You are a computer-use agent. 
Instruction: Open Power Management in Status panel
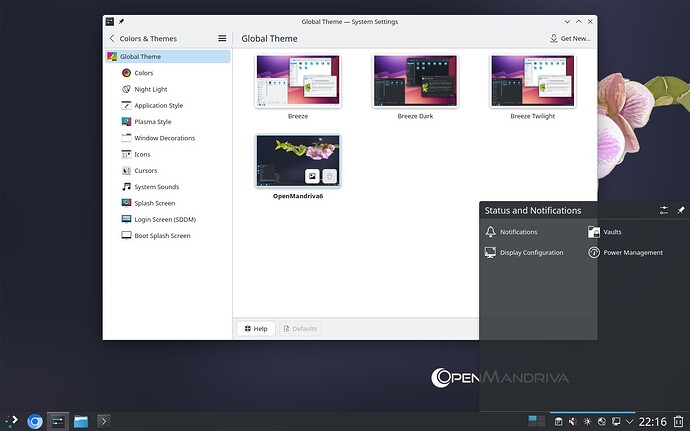coord(625,252)
